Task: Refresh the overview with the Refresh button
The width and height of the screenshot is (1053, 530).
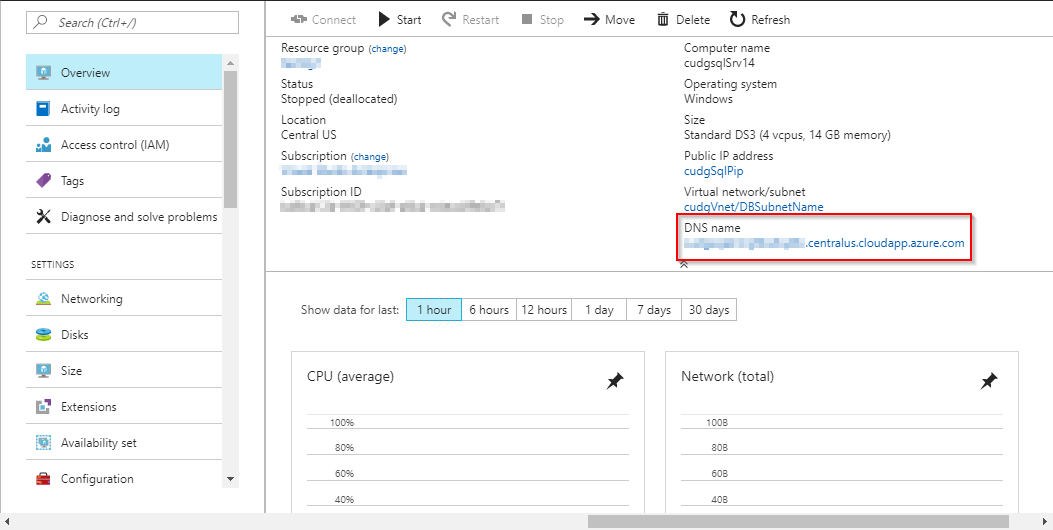Action: [x=760, y=19]
